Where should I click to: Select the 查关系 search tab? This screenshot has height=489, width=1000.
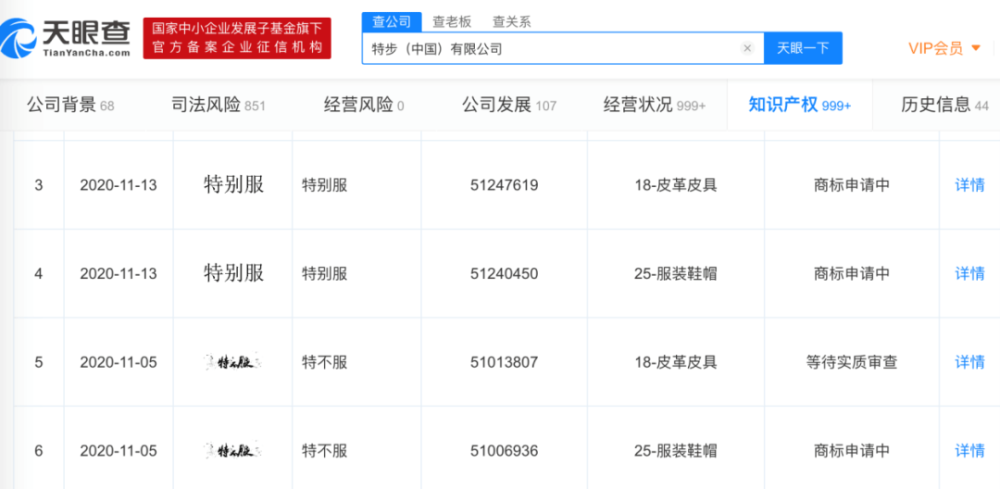[511, 22]
